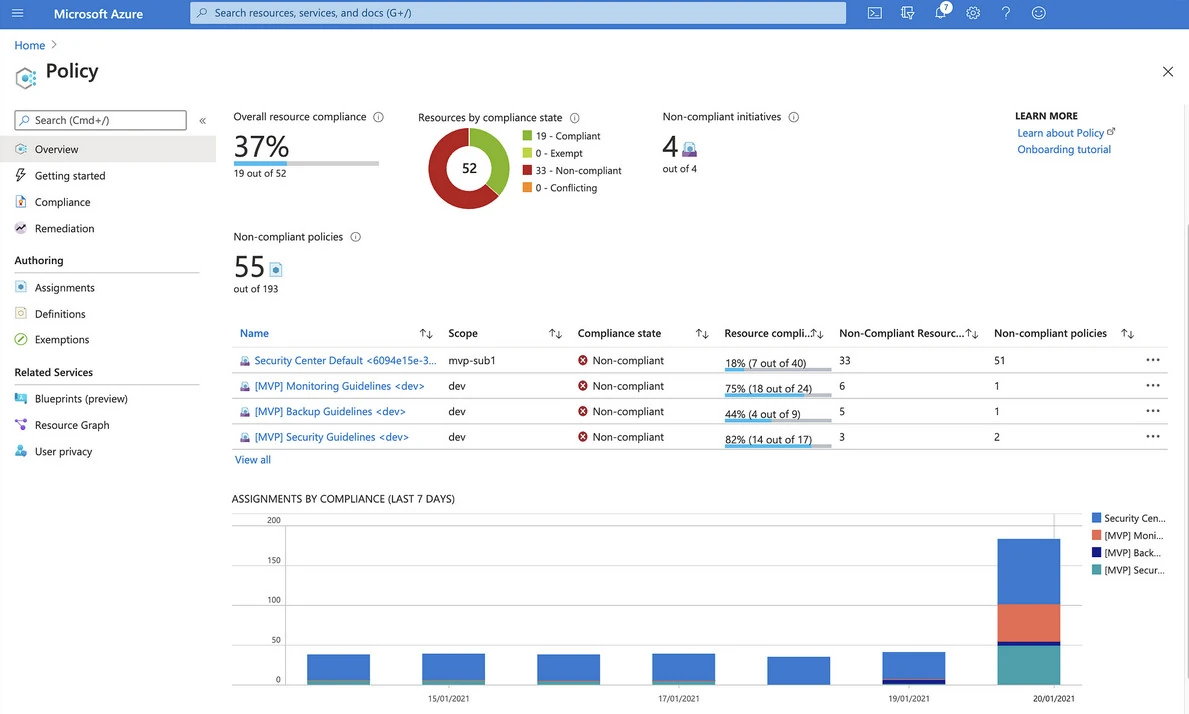Click the 75% (18 out of 24) compliance bar
Viewport: 1189px width, 714px height.
[x=777, y=395]
